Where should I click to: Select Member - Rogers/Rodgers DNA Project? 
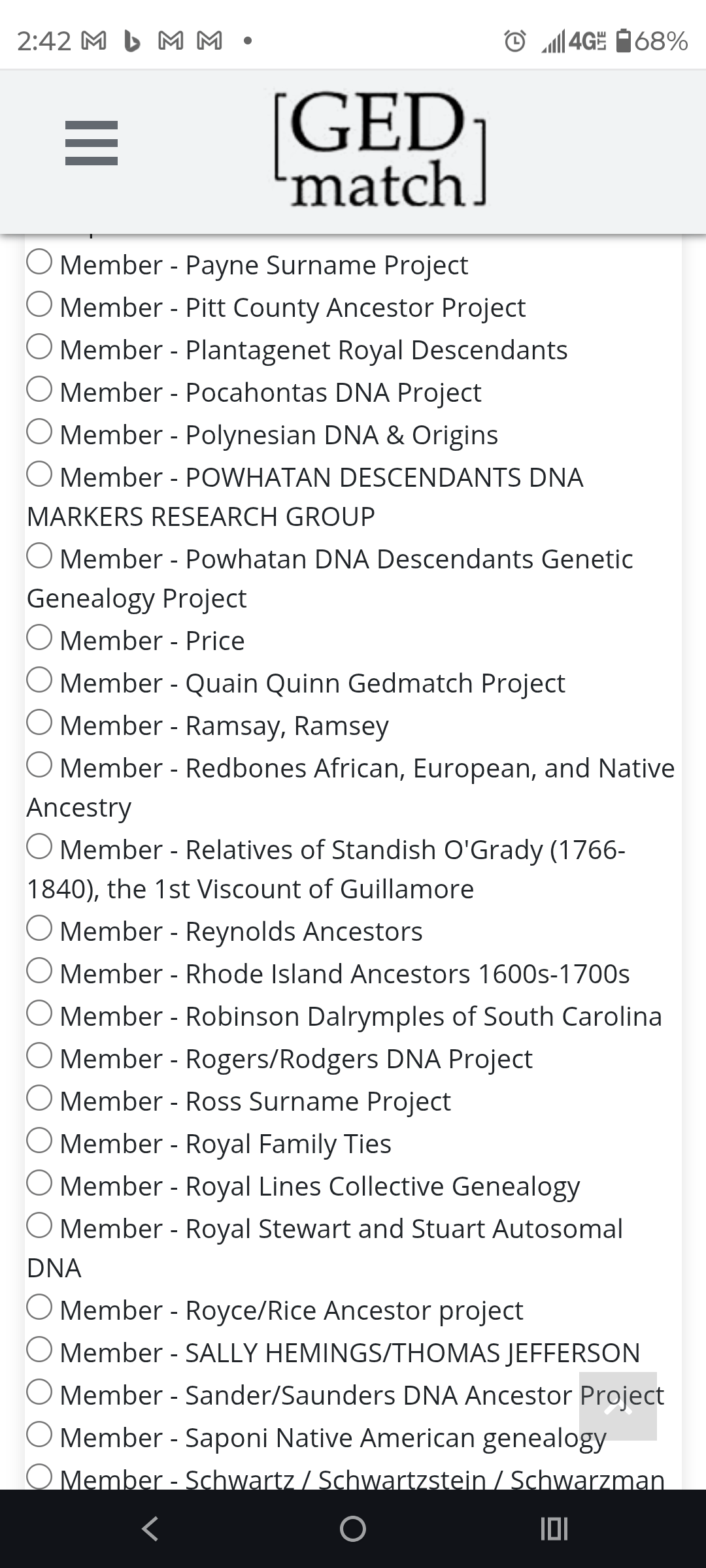click(41, 1058)
